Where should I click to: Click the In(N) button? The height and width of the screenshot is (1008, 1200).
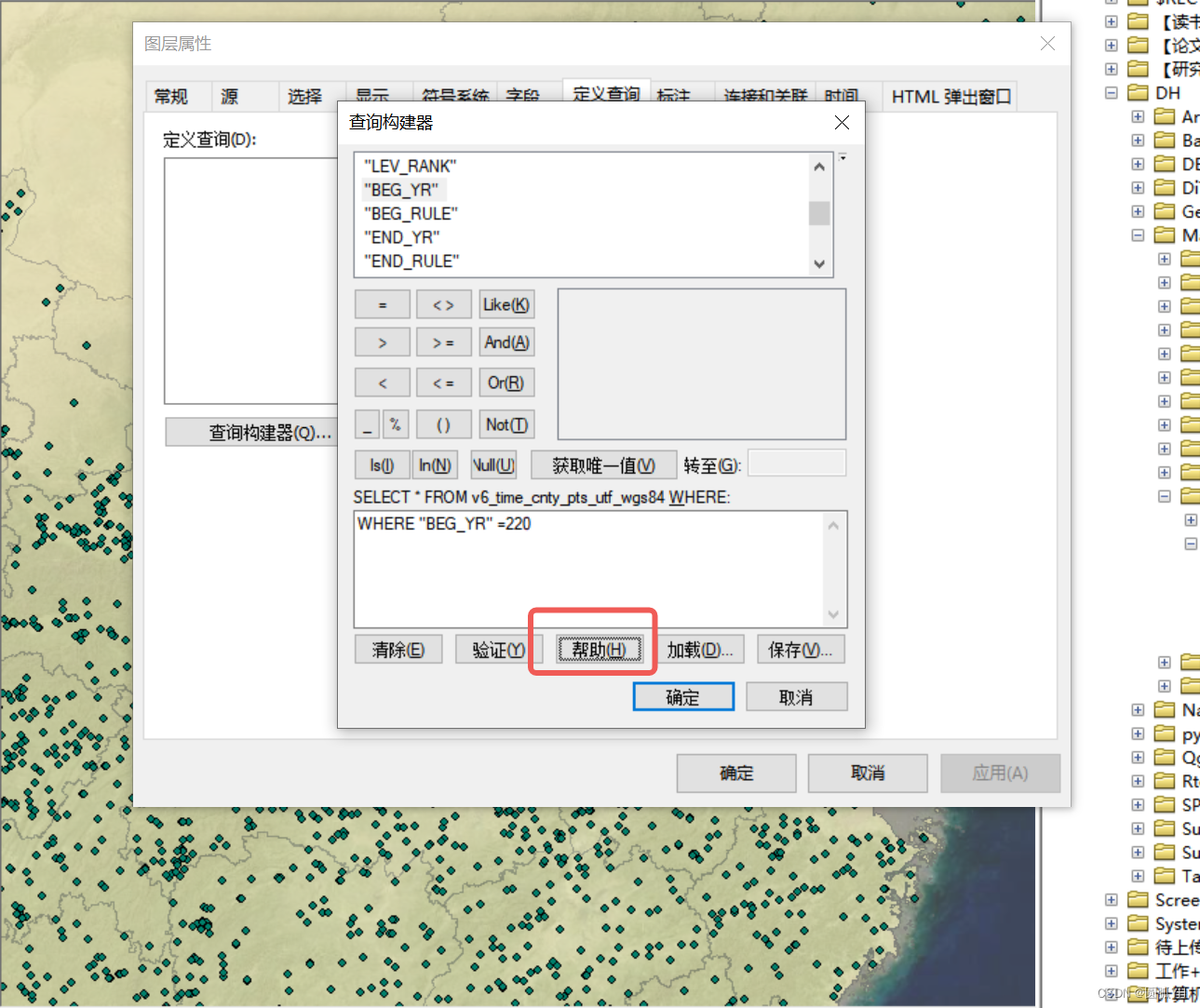(435, 465)
